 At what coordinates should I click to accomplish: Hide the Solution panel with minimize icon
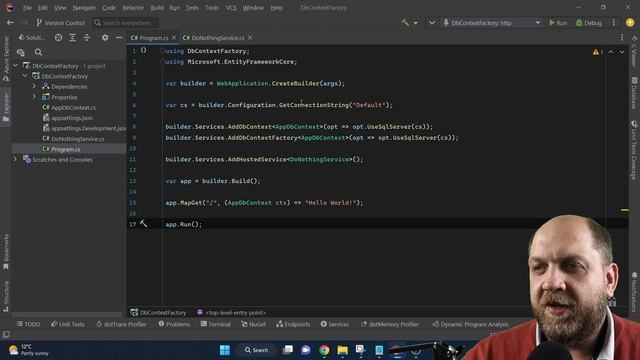coord(119,38)
